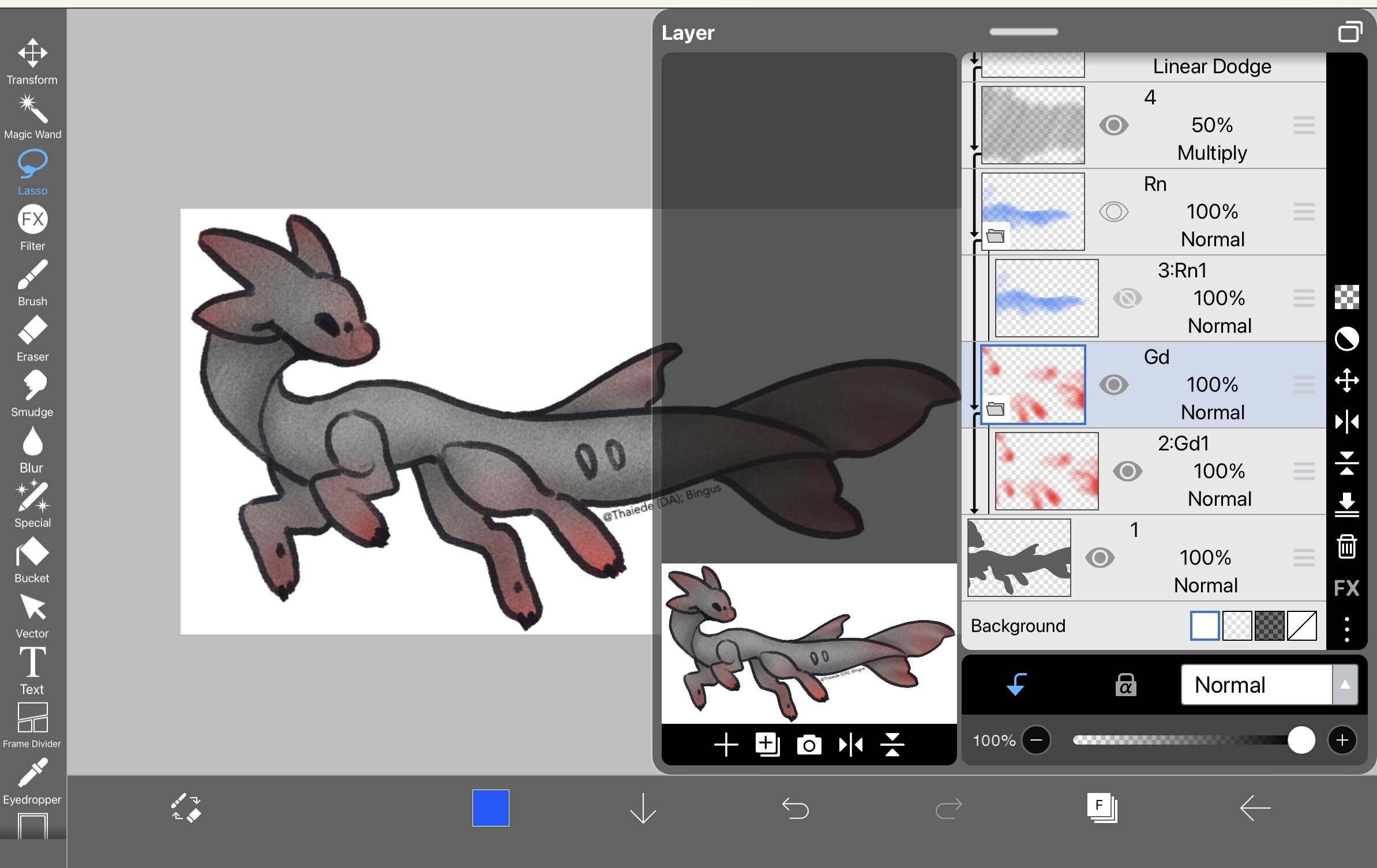
Task: Select the Blur tool
Action: pos(32,449)
